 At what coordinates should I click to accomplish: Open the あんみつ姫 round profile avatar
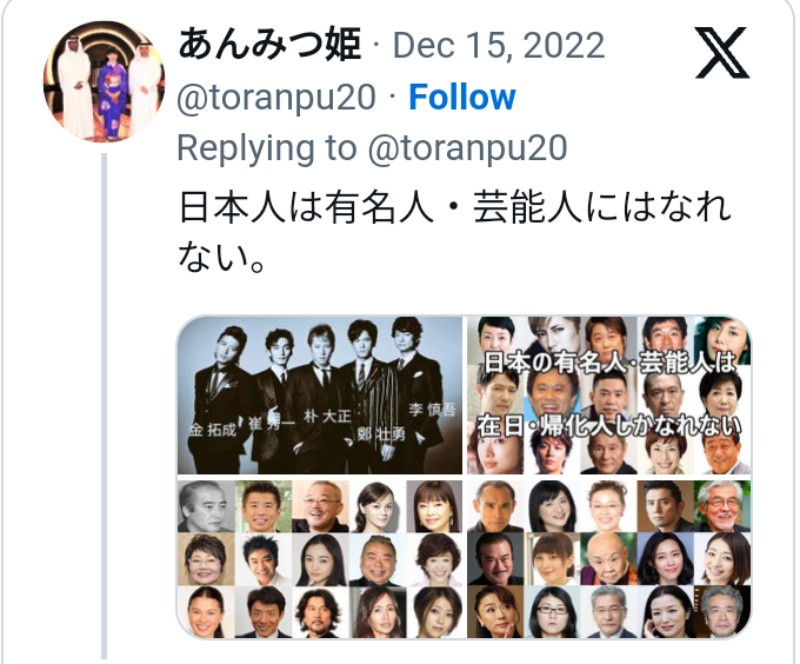coord(104,81)
